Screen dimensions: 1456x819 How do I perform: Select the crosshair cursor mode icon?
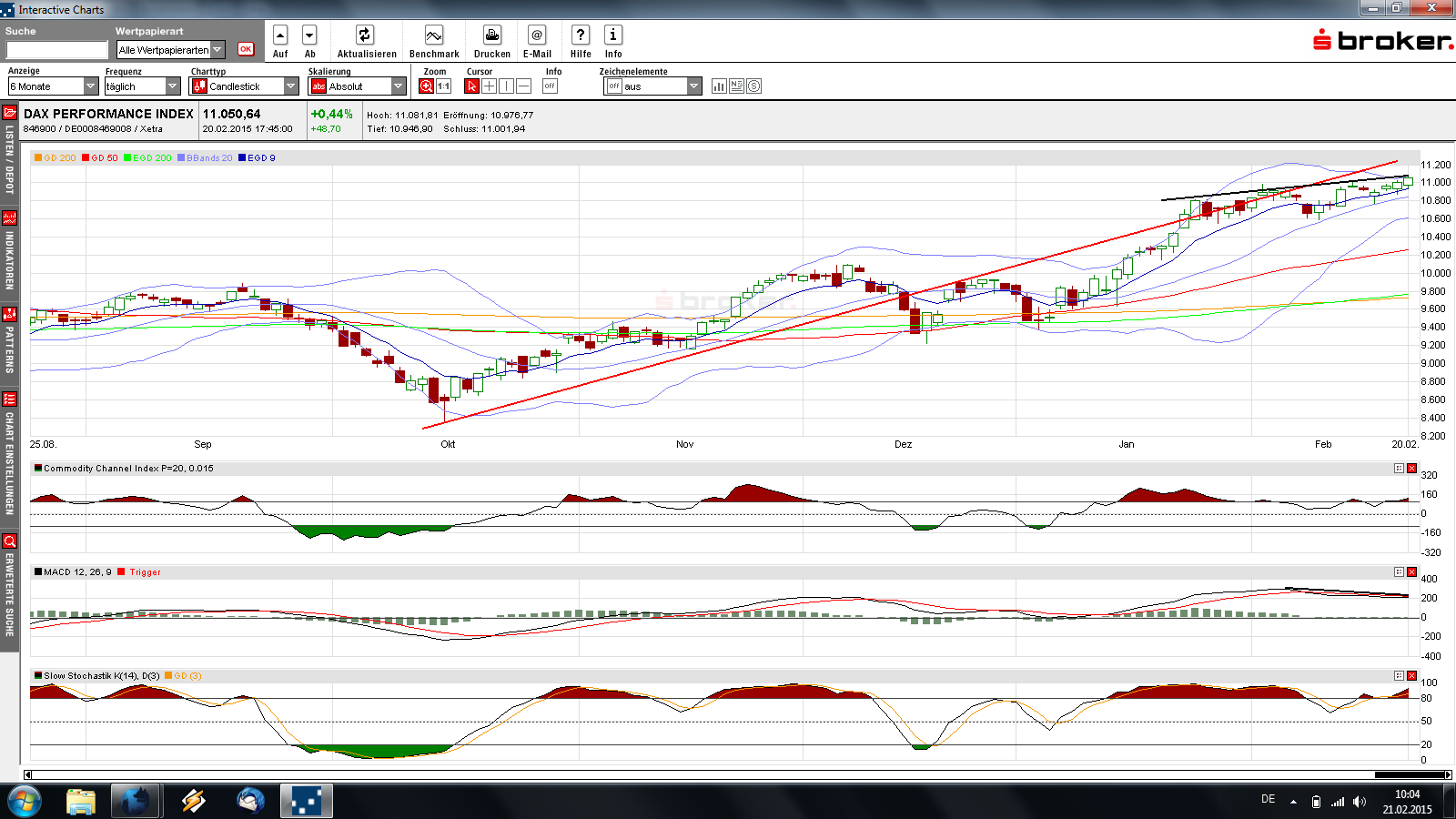pyautogui.click(x=489, y=86)
